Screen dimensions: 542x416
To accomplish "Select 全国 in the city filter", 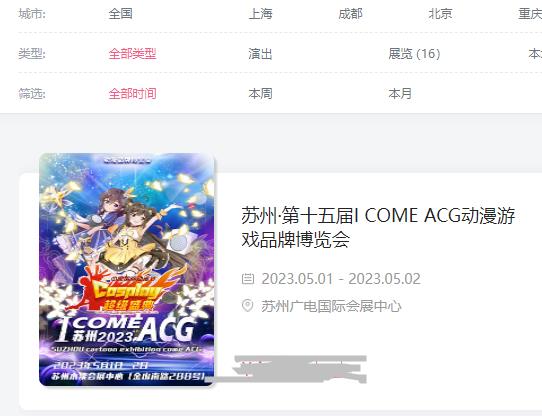I will click(x=121, y=14).
